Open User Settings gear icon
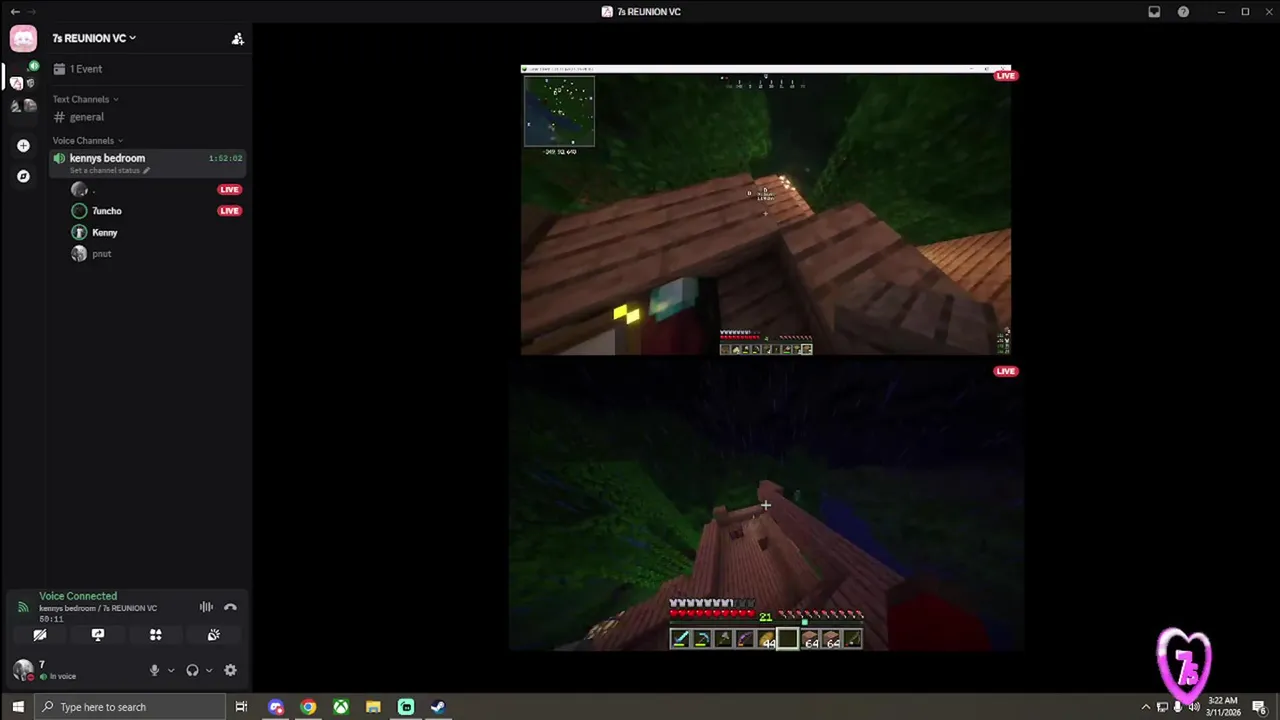The width and height of the screenshot is (1280, 720). (230, 671)
